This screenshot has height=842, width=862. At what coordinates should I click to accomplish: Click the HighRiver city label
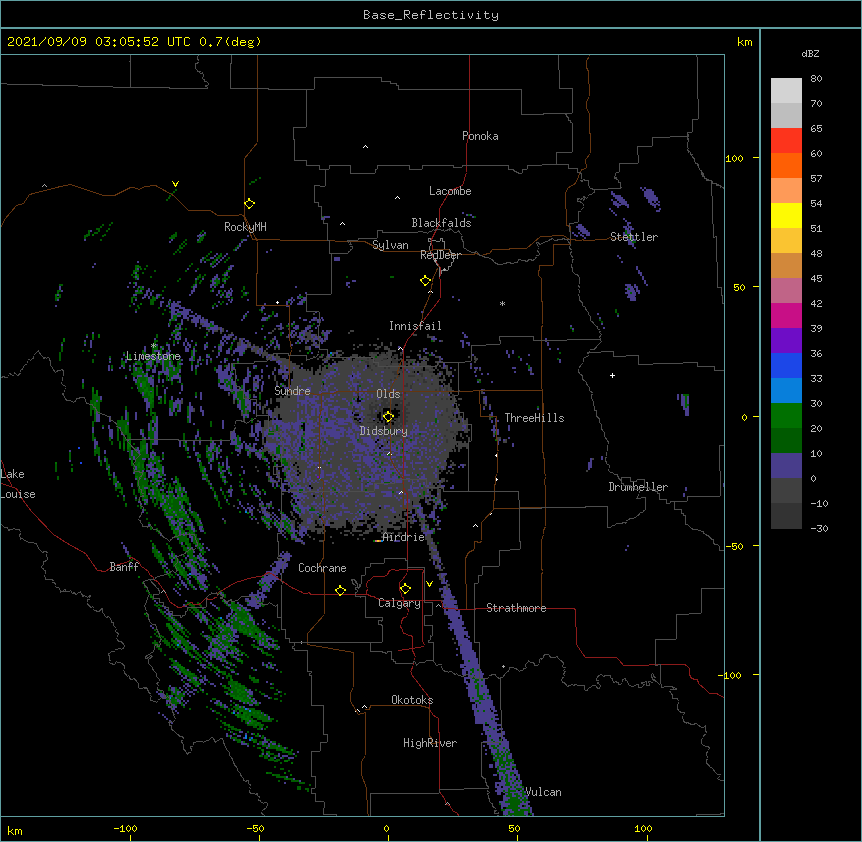point(430,743)
